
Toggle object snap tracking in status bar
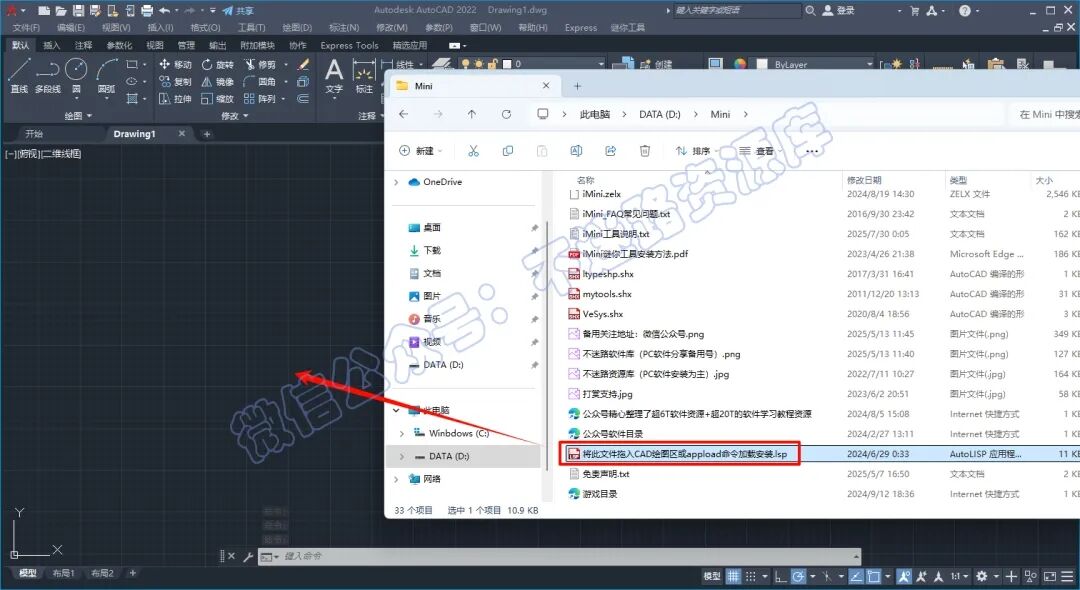coord(856,576)
